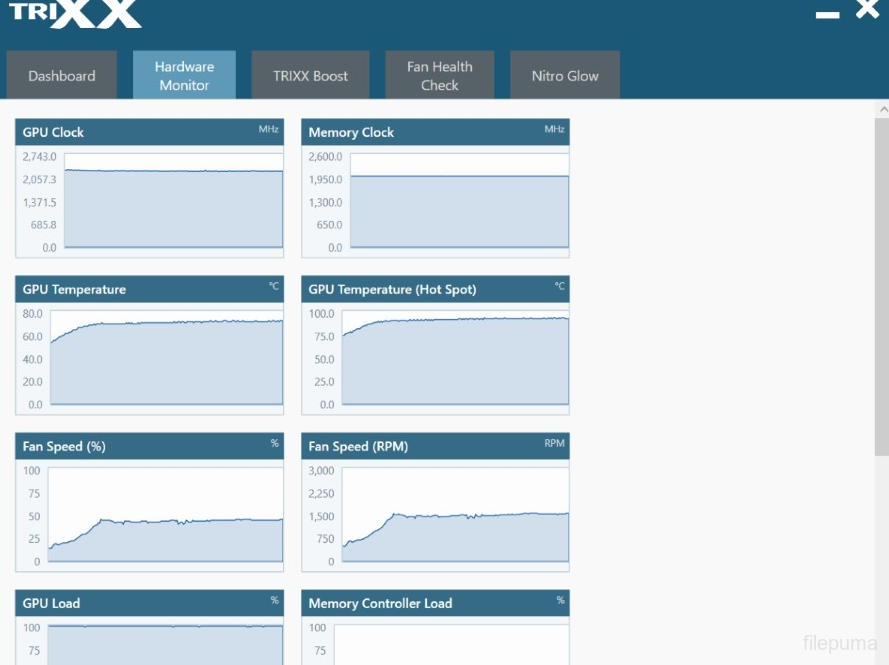The height and width of the screenshot is (665, 889).
Task: Select the GPU Temperature (Hot Spot) header
Action: coord(435,289)
